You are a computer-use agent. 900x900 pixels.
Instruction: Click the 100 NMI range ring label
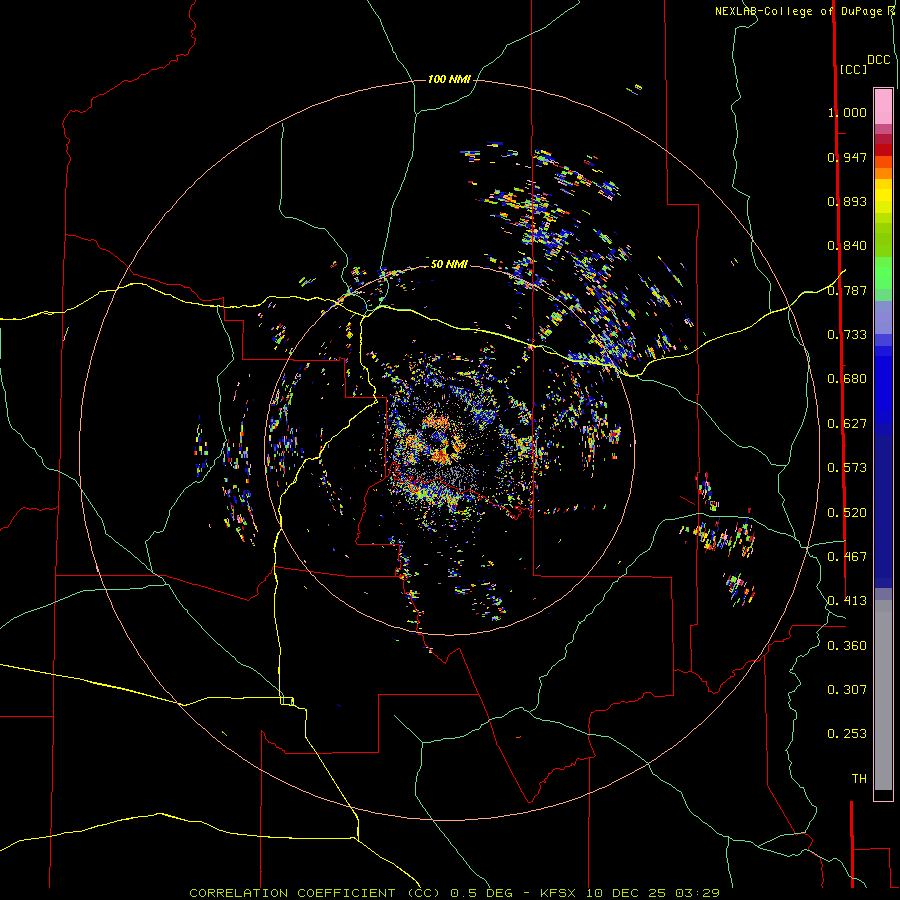[x=449, y=79]
